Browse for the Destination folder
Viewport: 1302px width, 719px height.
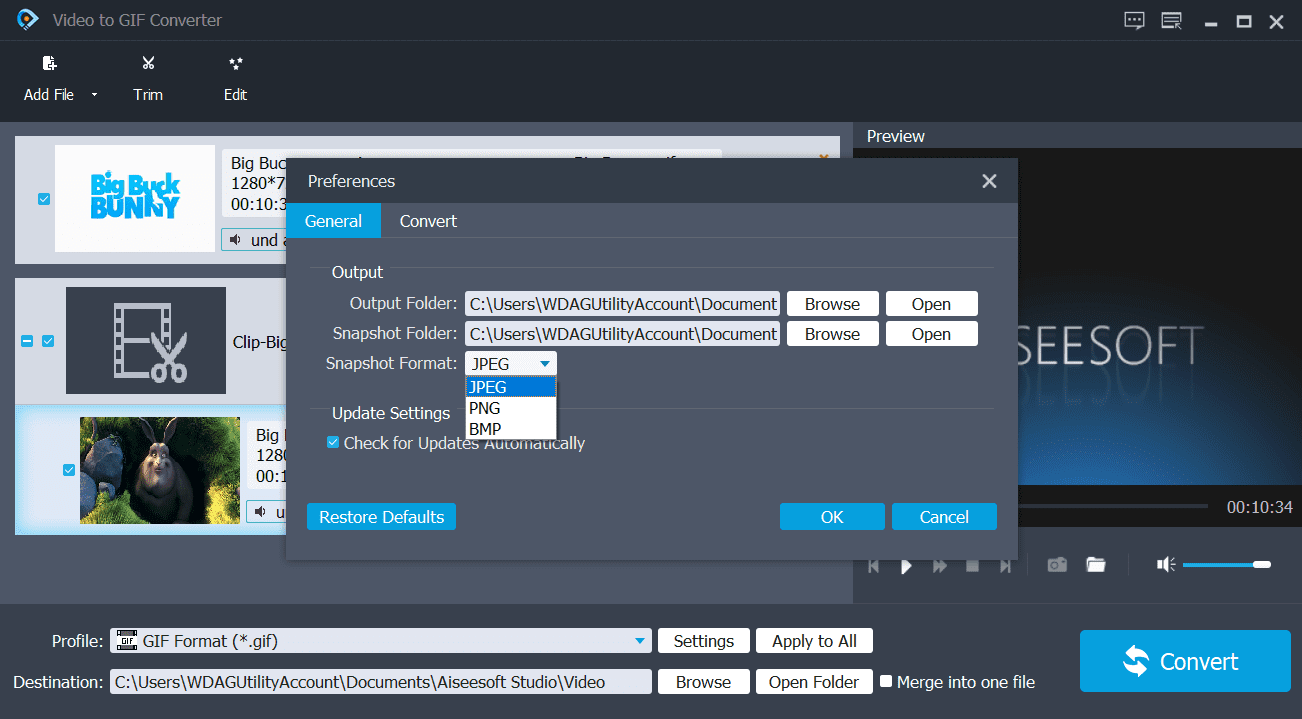[x=703, y=682]
